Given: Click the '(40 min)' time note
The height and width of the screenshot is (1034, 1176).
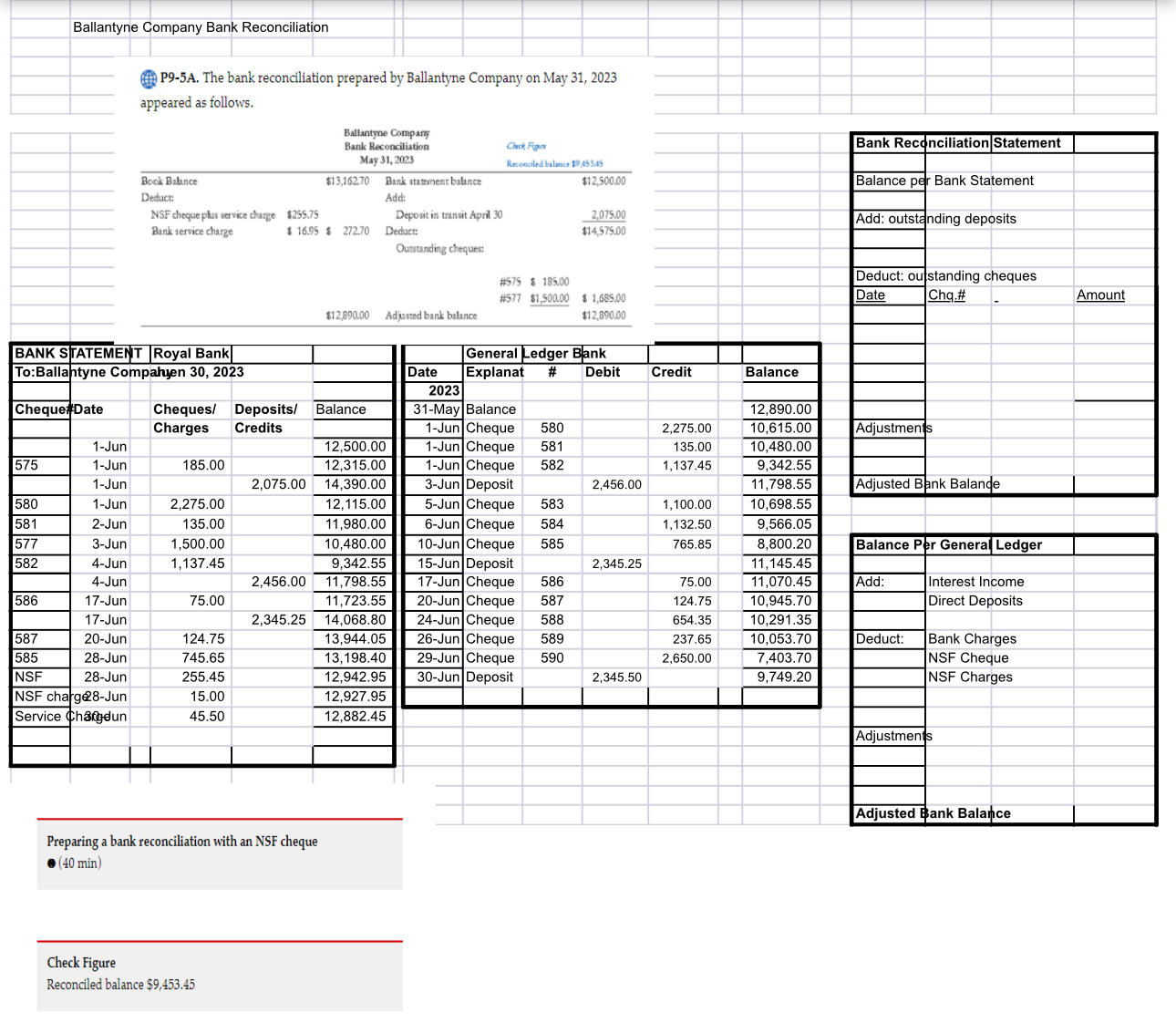Looking at the screenshot, I should pyautogui.click(x=80, y=863).
